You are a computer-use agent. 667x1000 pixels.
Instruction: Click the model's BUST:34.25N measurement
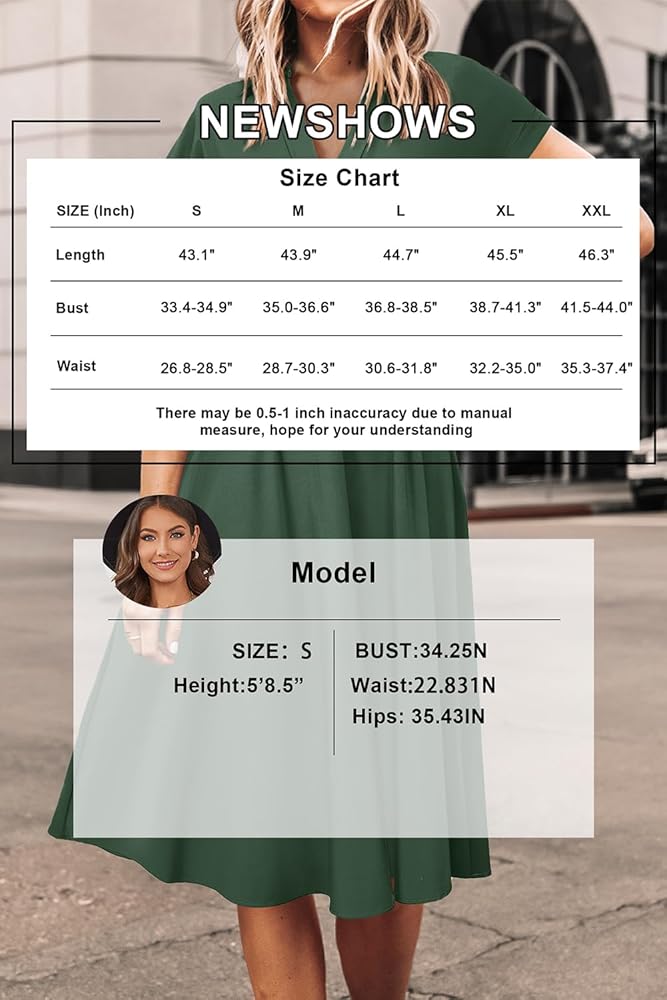click(421, 651)
